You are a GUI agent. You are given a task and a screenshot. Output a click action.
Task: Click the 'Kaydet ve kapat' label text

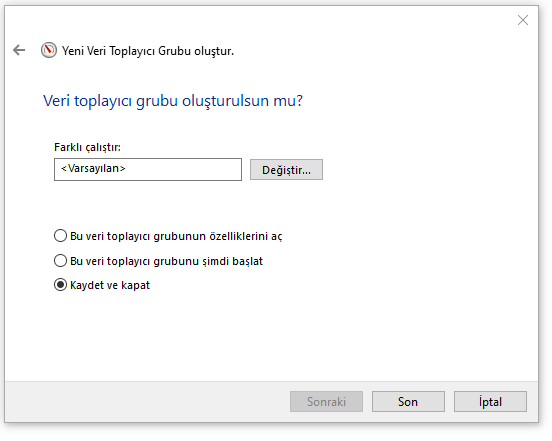click(110, 285)
